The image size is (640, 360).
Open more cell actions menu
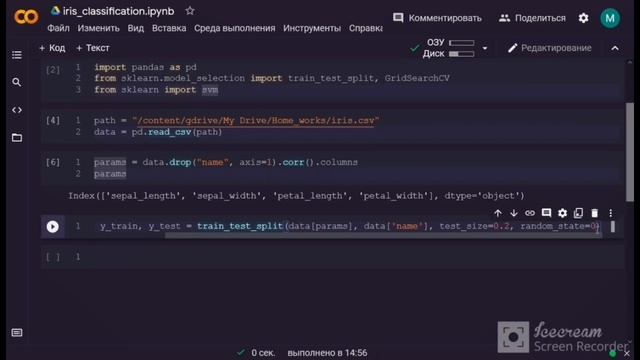611,213
